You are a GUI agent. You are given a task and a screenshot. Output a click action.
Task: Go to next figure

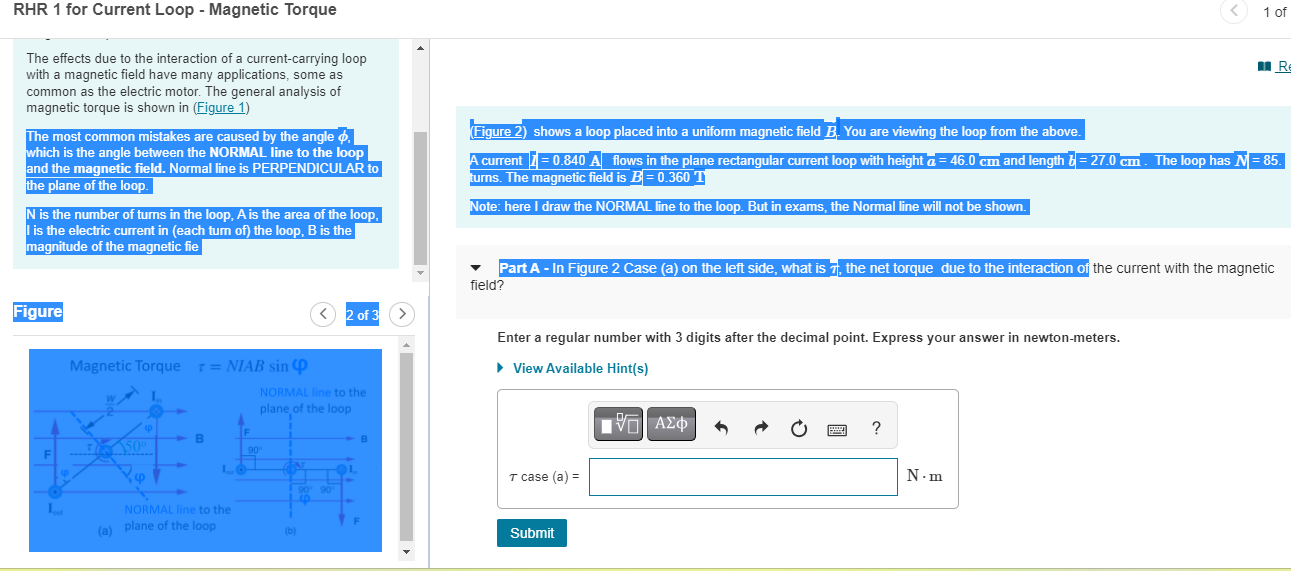tap(400, 315)
